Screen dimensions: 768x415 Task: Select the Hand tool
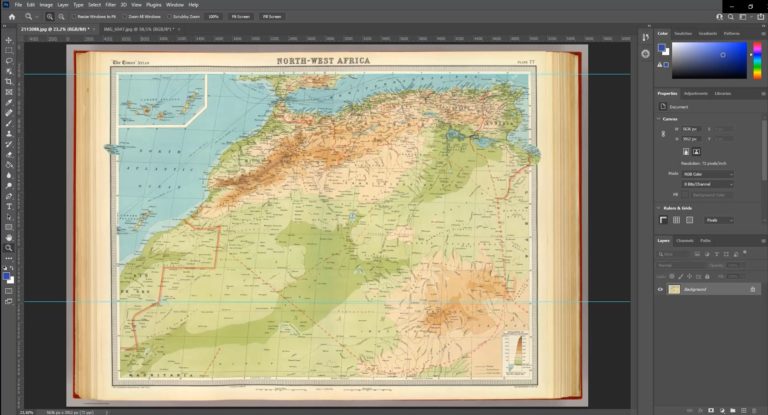(9, 238)
